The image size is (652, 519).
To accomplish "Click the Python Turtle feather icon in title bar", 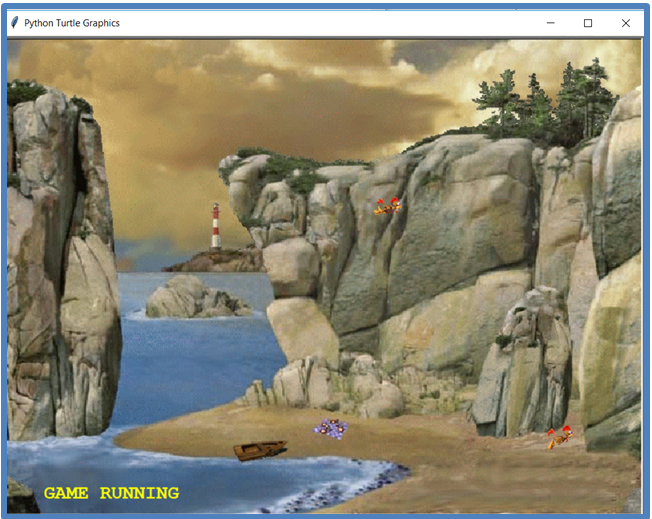I will tap(15, 22).
